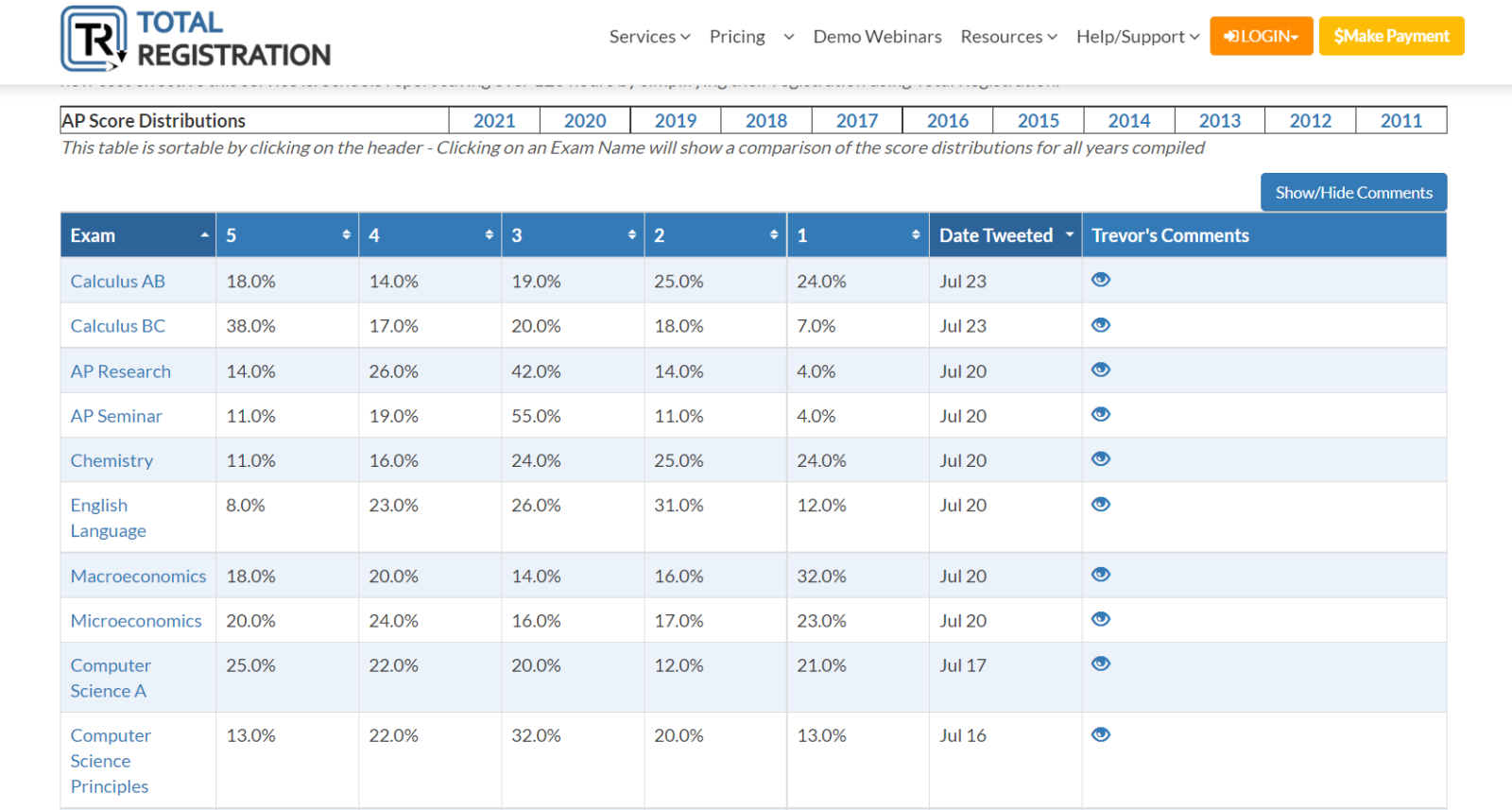Switch to 2018 score distributions
The image size is (1512, 810).
[766, 121]
